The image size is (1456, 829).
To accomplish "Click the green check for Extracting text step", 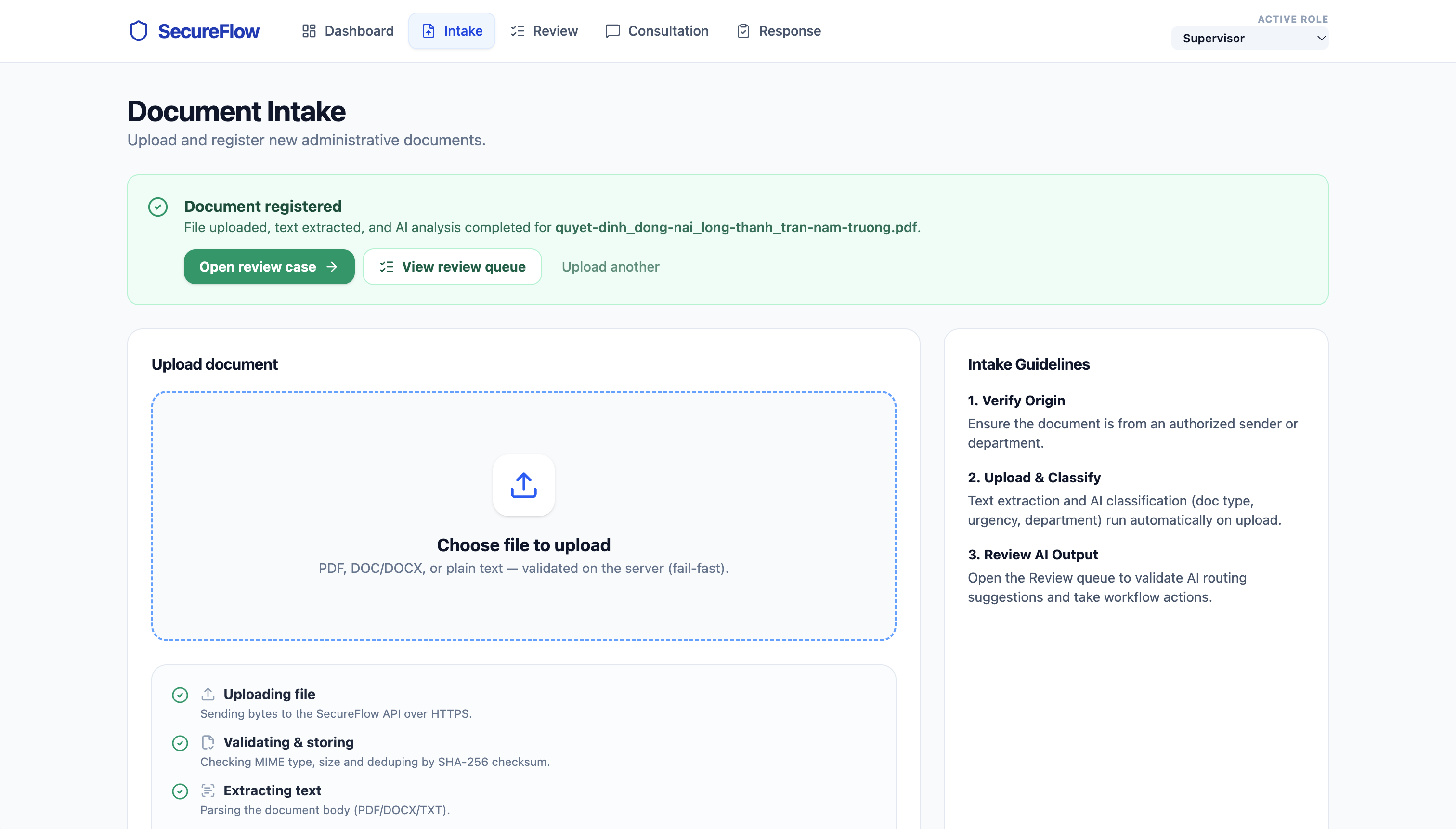I will (x=180, y=791).
